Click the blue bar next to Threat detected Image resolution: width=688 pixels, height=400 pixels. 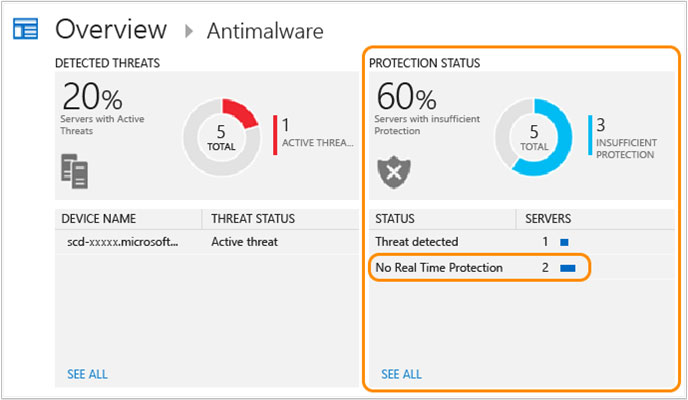pos(564,242)
